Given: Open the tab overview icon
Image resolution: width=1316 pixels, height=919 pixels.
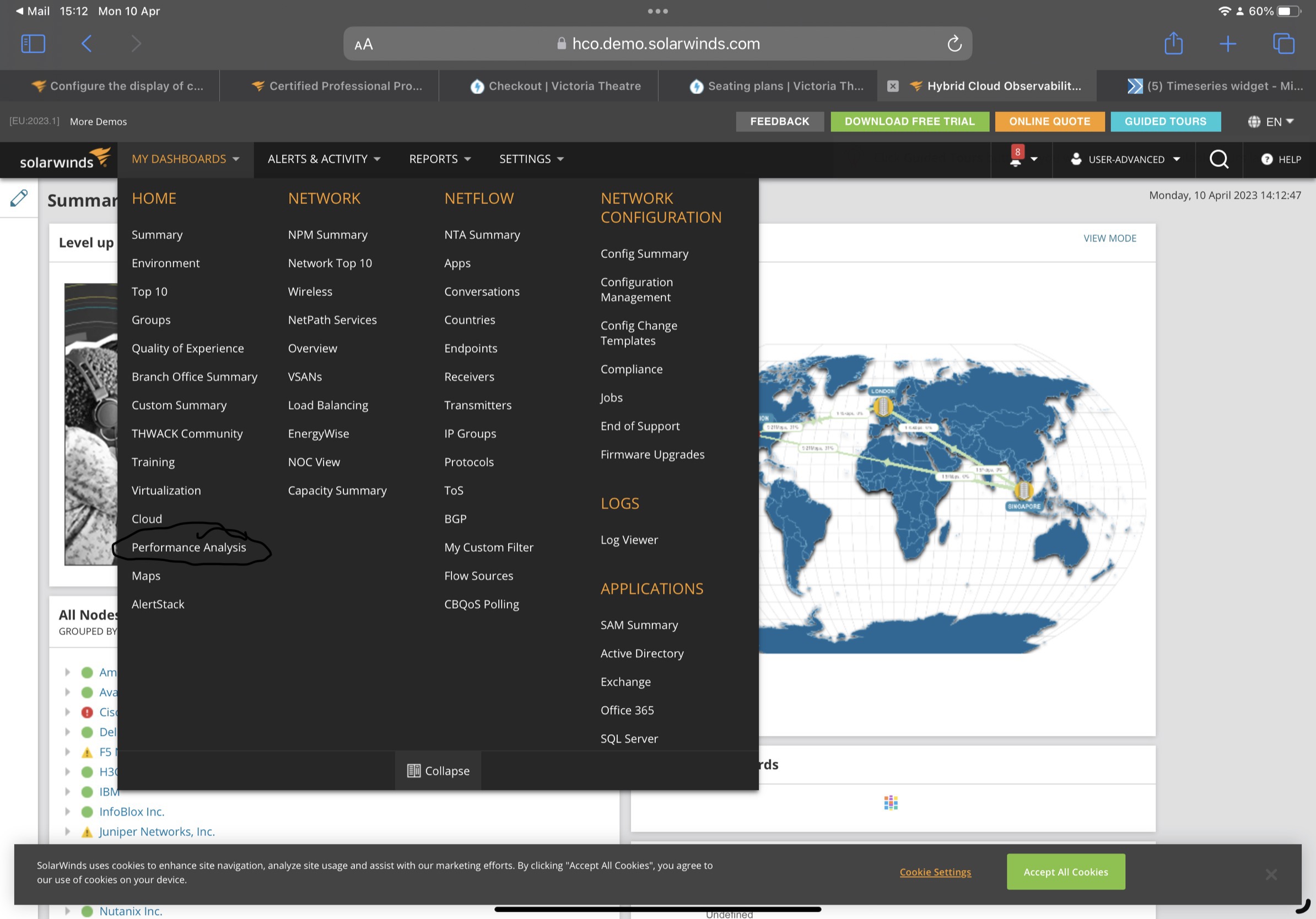Looking at the screenshot, I should point(1283,44).
